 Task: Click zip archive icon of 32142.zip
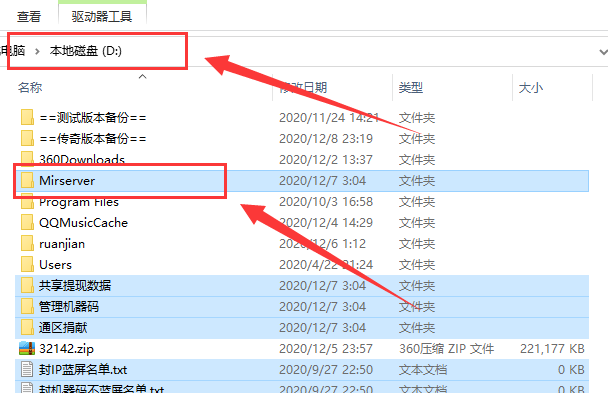point(27,348)
